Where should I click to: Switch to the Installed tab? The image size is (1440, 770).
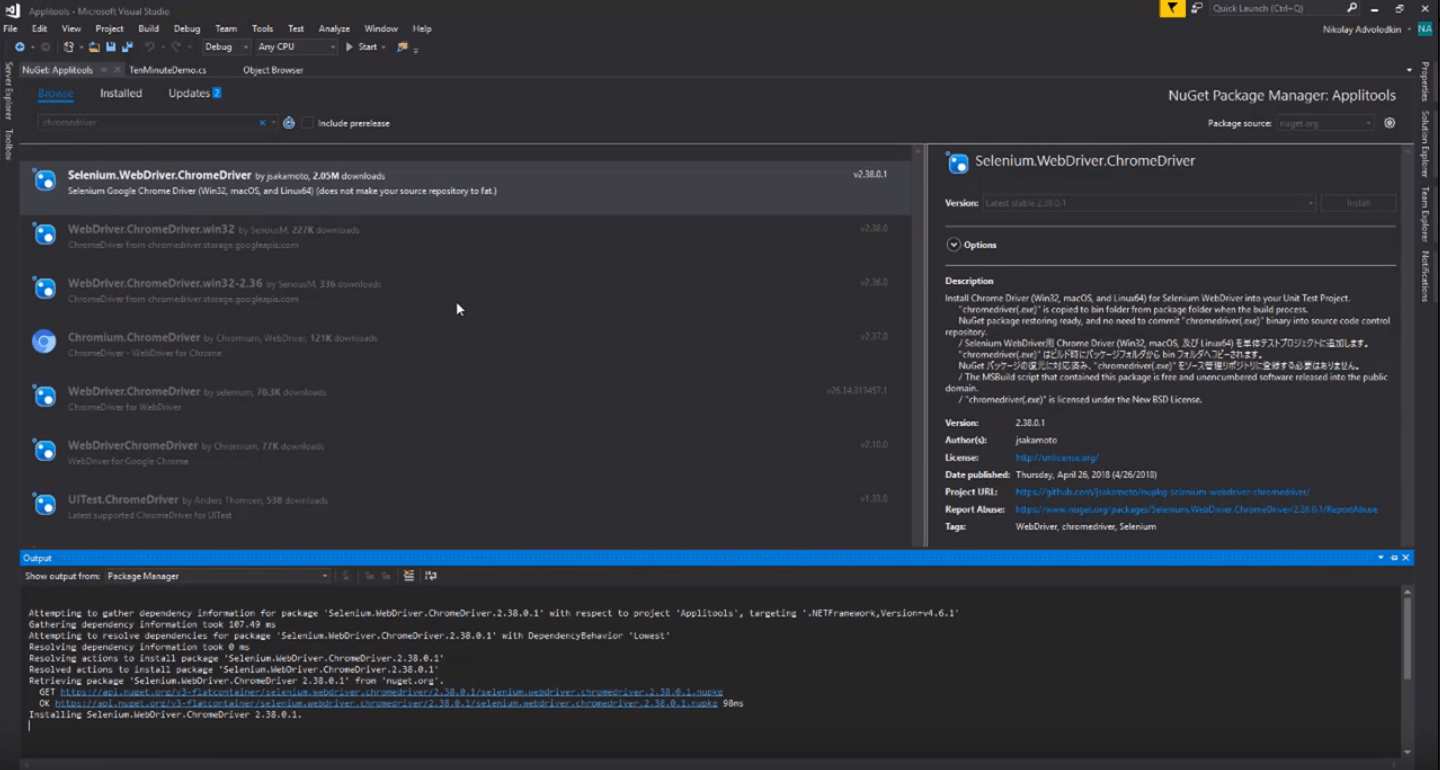pyautogui.click(x=121, y=93)
